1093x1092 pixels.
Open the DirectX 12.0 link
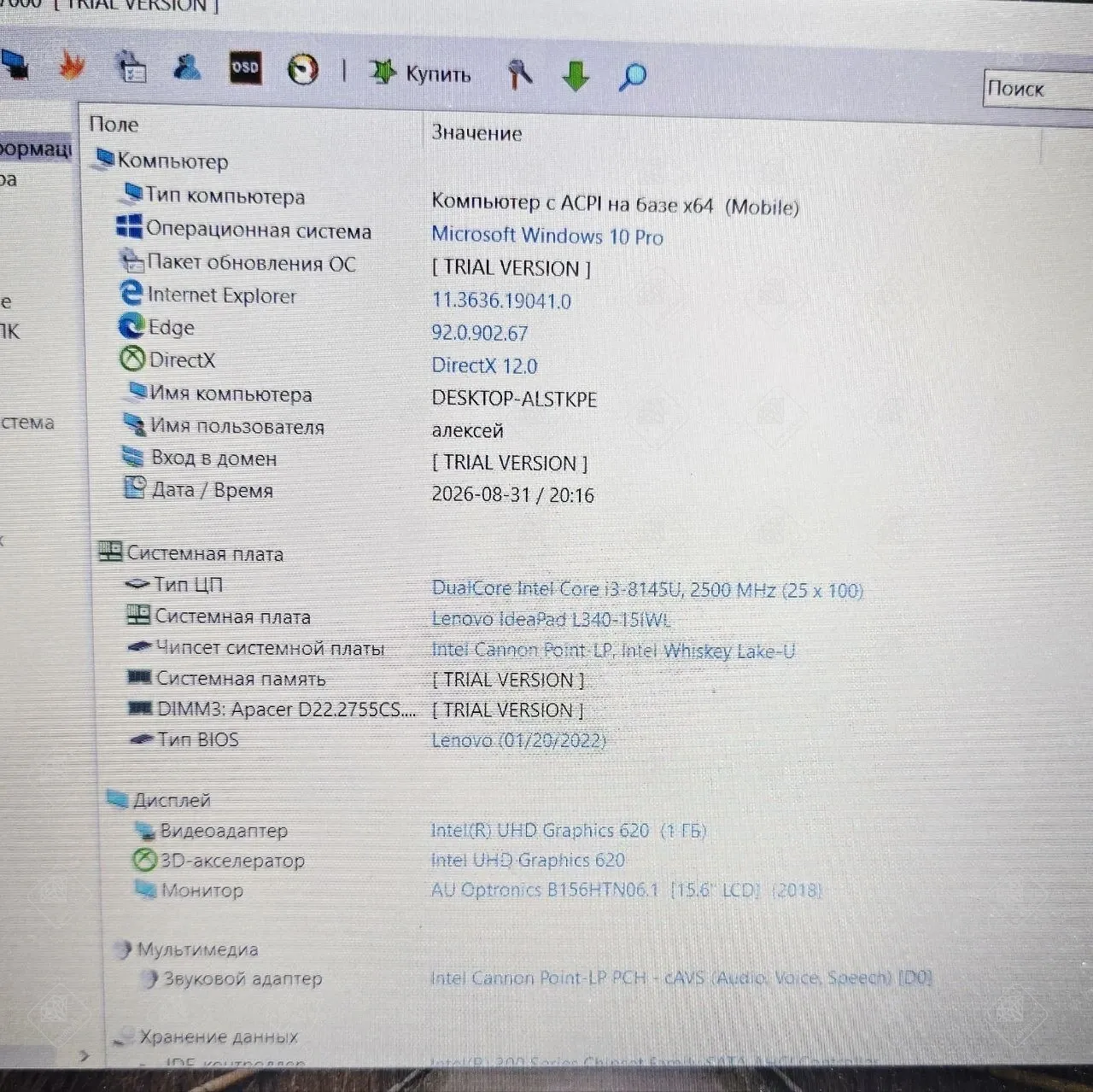tap(484, 366)
